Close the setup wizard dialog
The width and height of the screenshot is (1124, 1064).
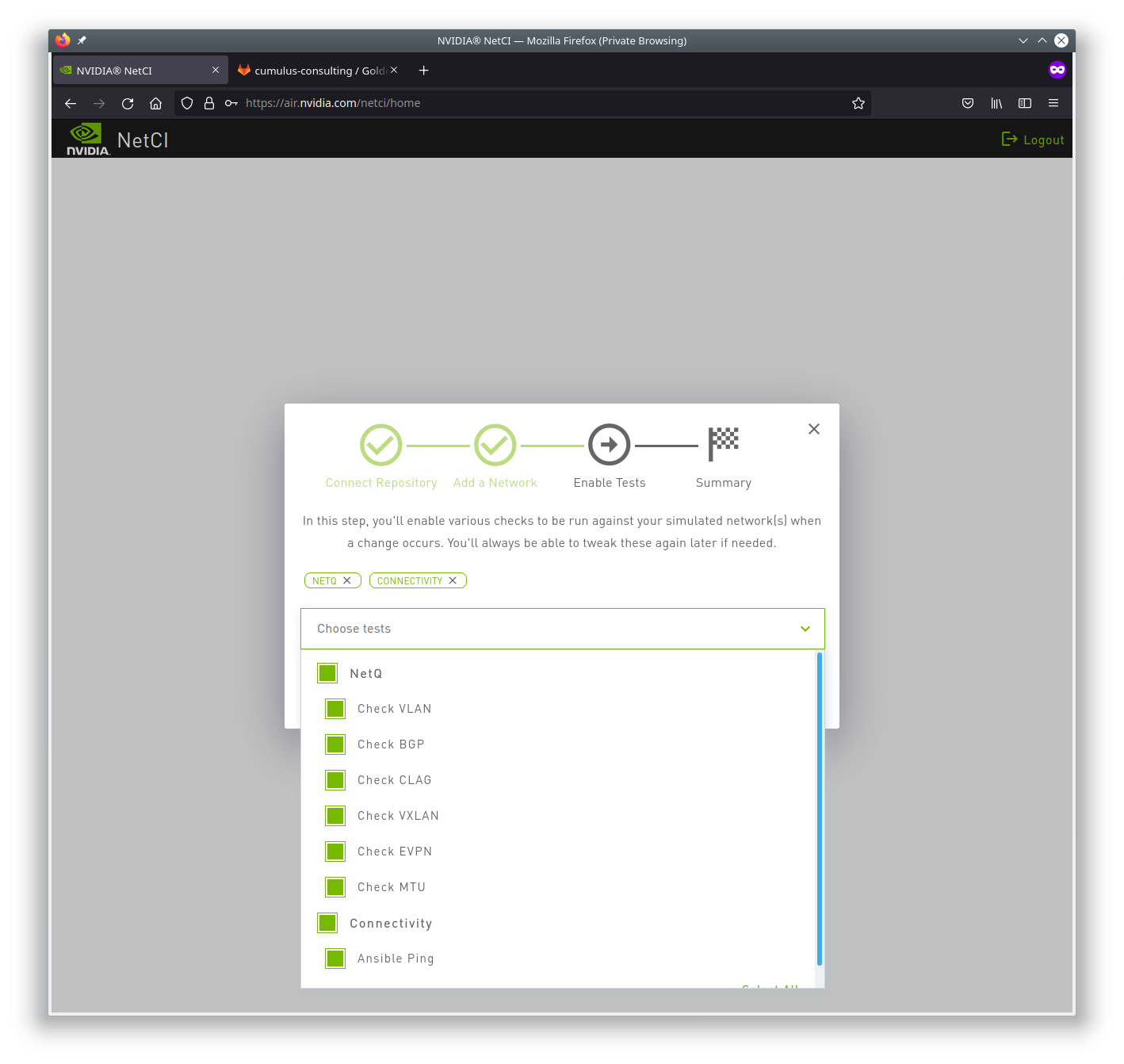click(x=814, y=429)
